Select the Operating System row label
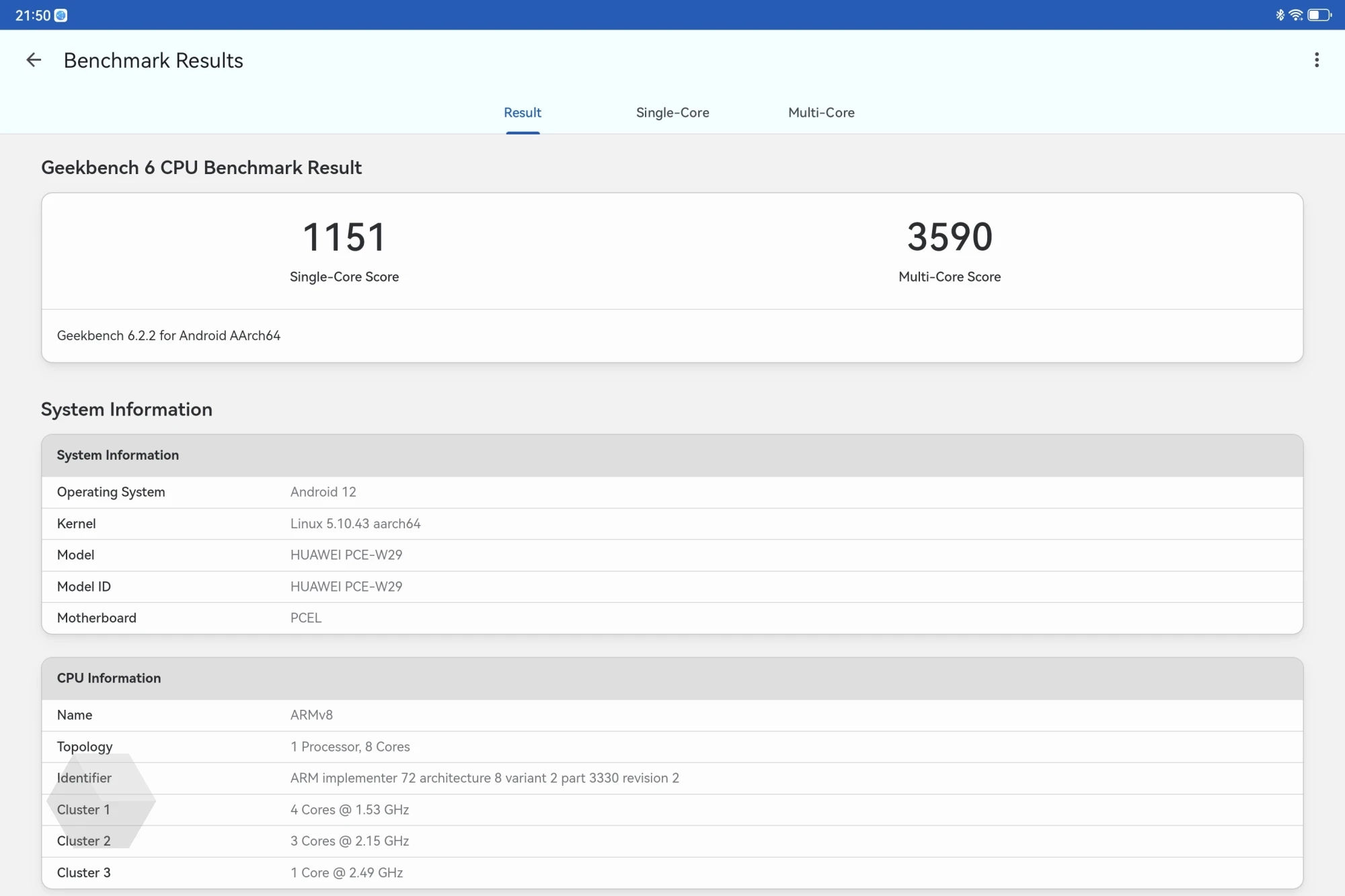Viewport: 1345px width, 896px height. (x=111, y=492)
